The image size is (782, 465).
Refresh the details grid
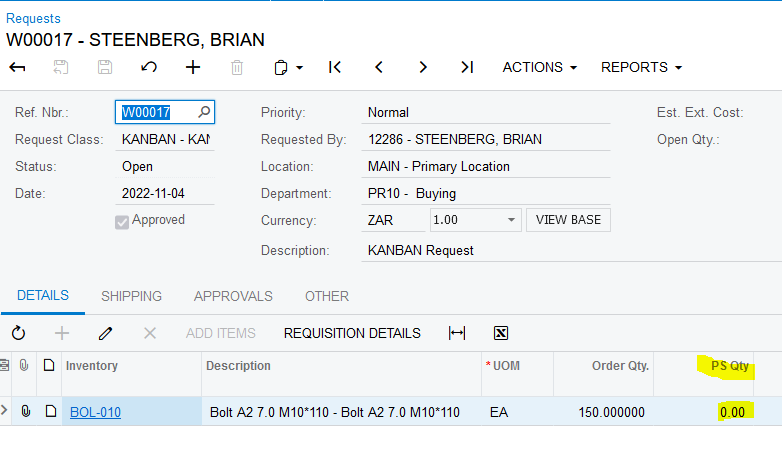pos(18,333)
